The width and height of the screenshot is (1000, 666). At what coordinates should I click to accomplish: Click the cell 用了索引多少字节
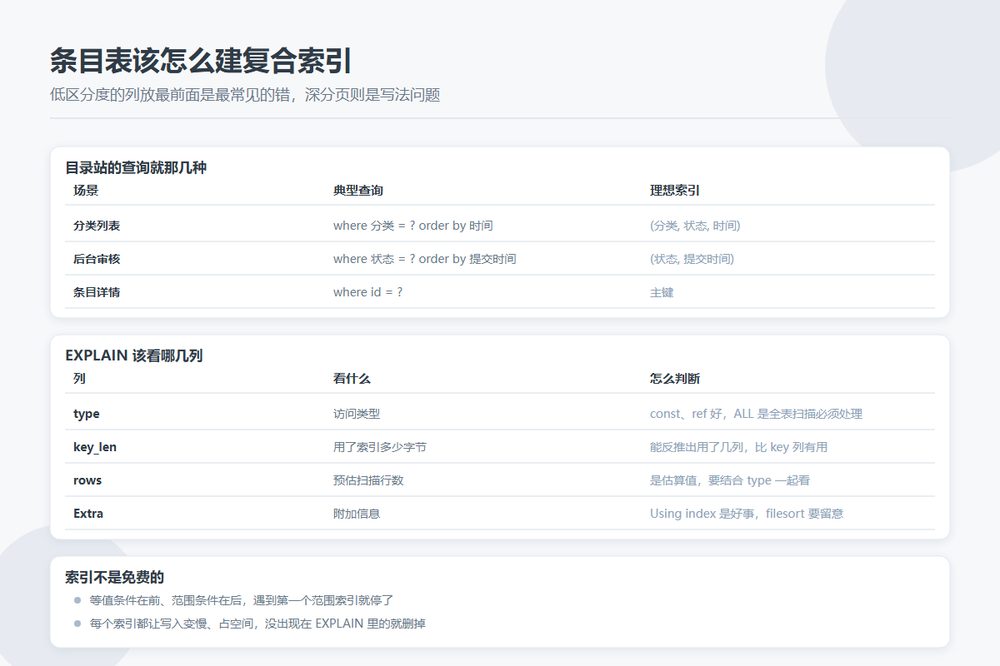pyautogui.click(x=379, y=447)
